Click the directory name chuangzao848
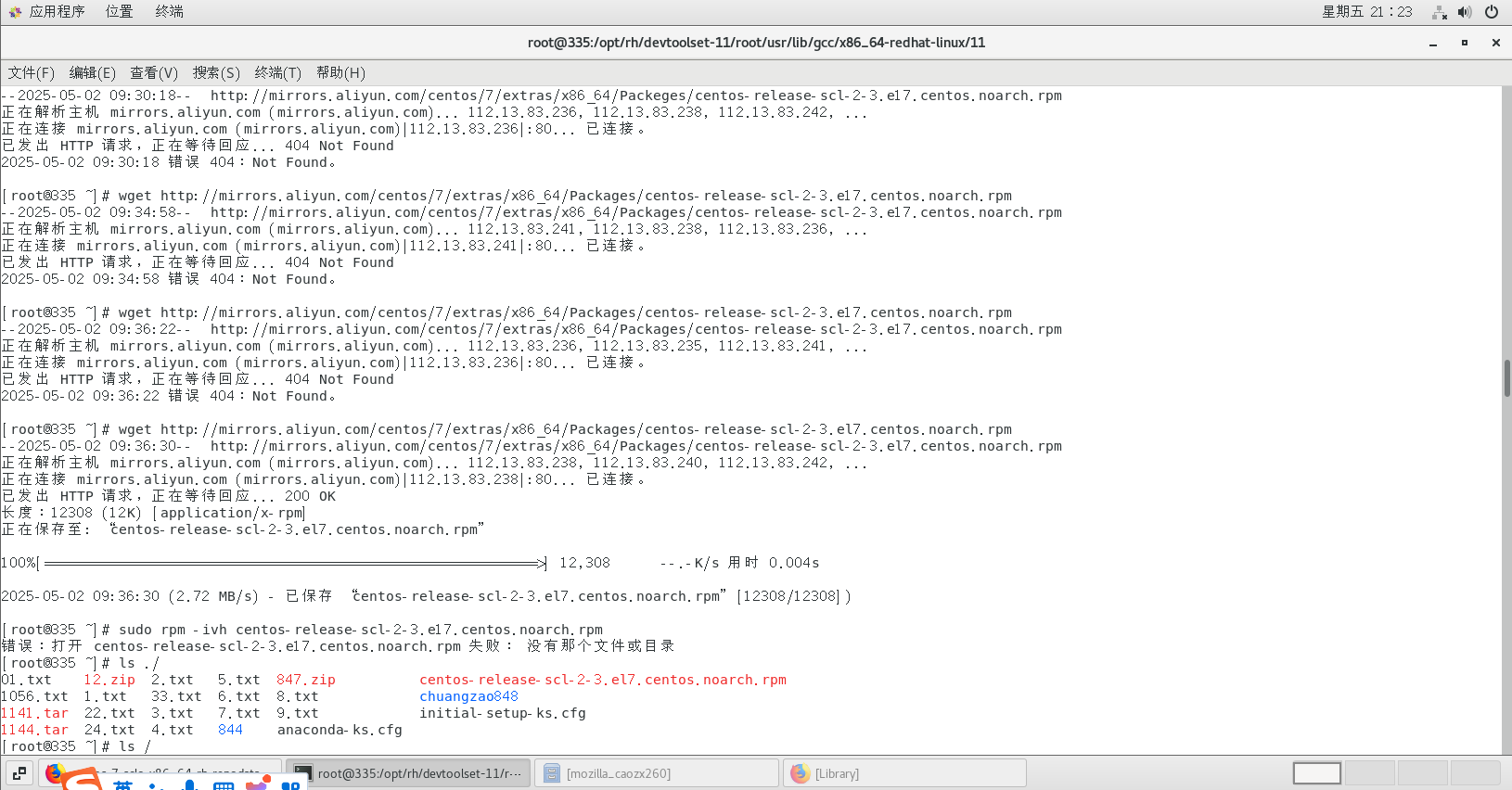 (468, 696)
